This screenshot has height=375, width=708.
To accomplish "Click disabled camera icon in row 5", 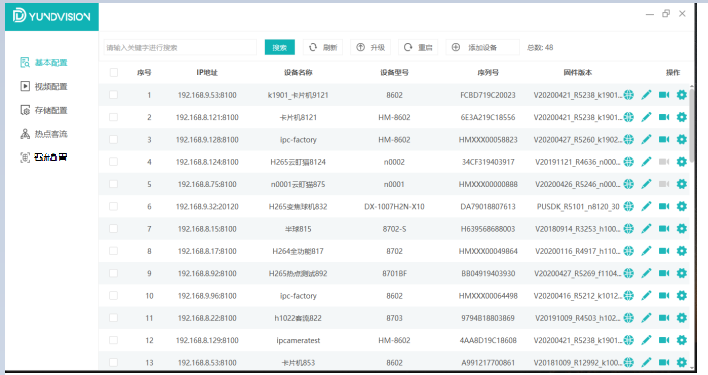I will pos(664,184).
